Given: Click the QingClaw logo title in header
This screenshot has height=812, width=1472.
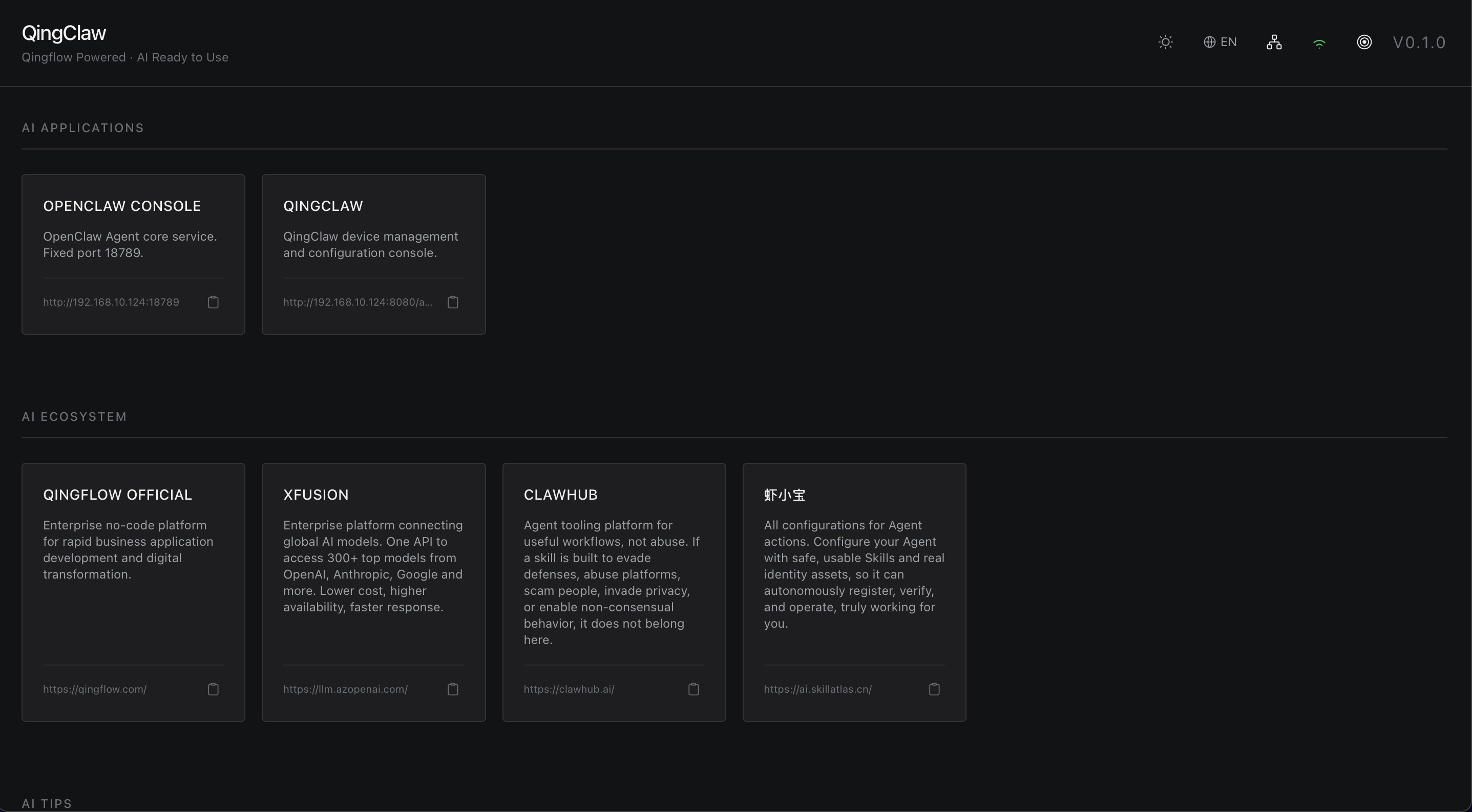Looking at the screenshot, I should pos(64,33).
